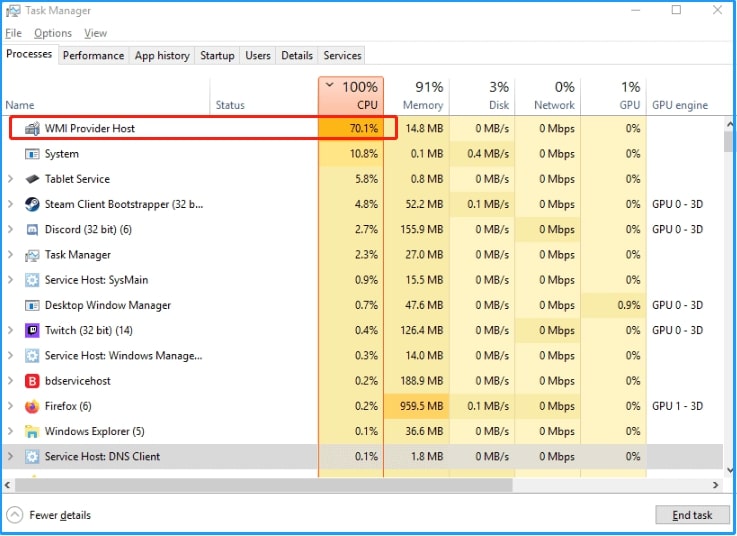Sort processes by Memory column

coord(422,96)
